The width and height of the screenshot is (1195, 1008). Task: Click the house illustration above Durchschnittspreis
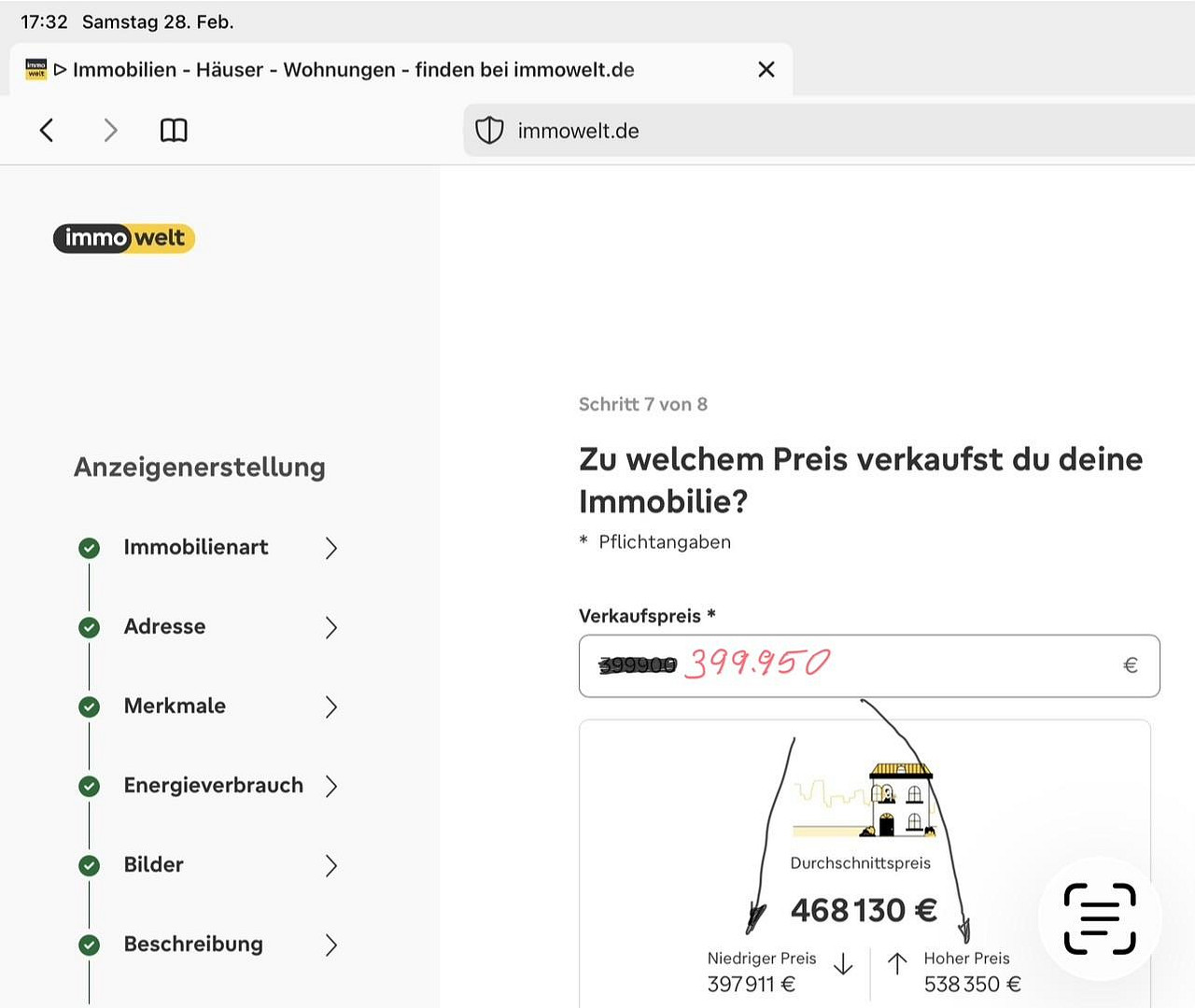(900, 800)
